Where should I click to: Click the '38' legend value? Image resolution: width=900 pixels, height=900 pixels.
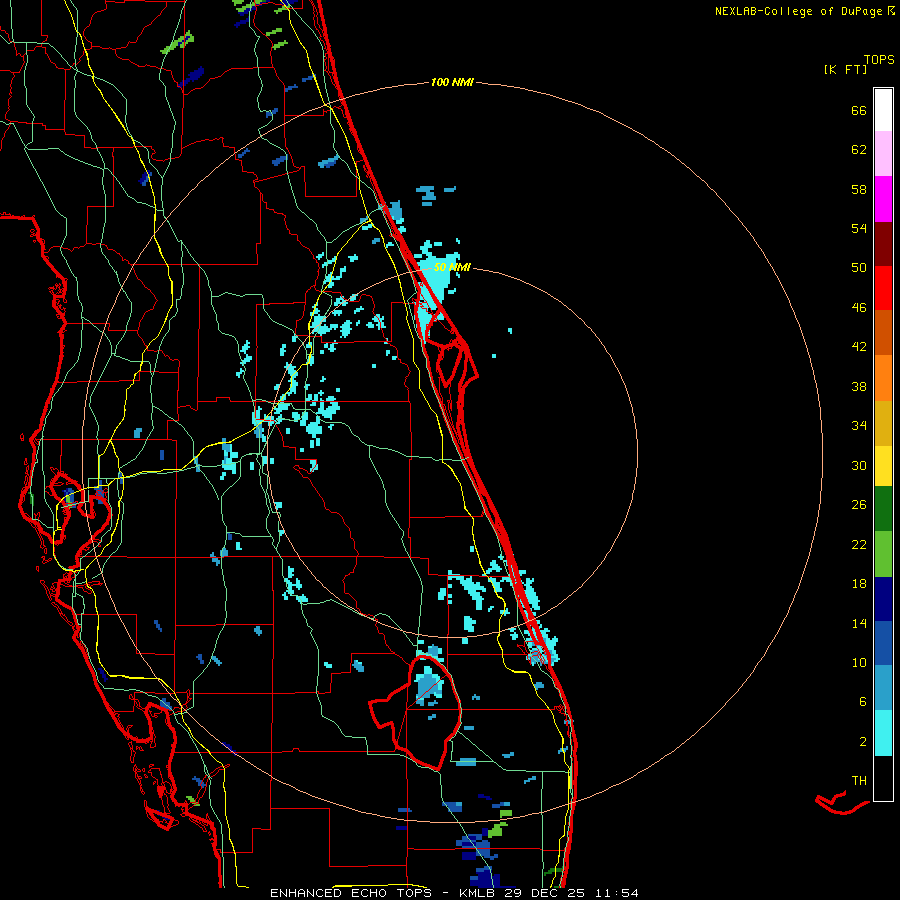coord(859,387)
